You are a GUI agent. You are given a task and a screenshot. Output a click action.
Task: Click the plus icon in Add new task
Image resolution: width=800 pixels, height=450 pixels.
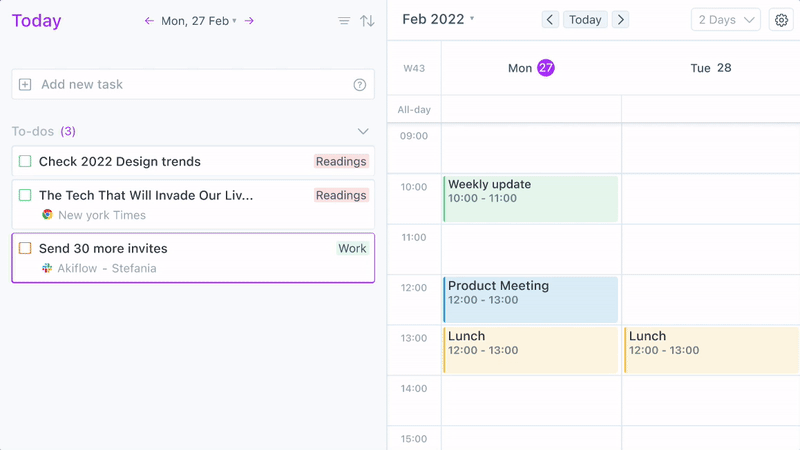pos(25,85)
